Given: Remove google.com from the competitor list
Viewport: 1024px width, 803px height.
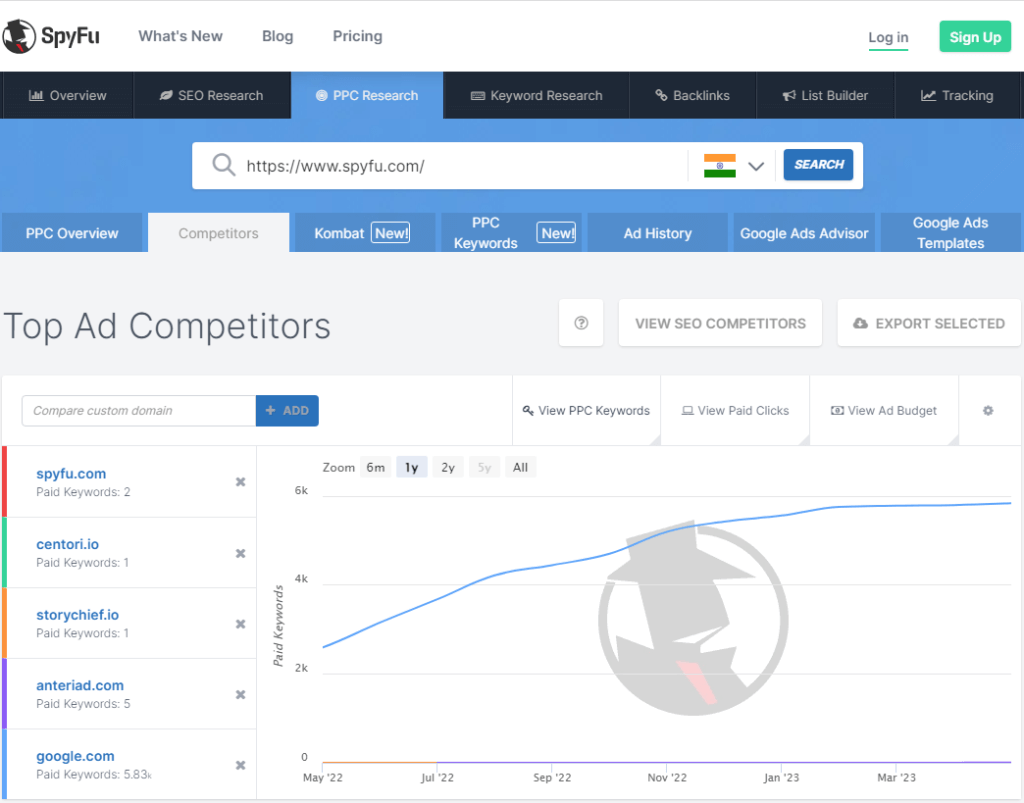Looking at the screenshot, I should point(240,765).
